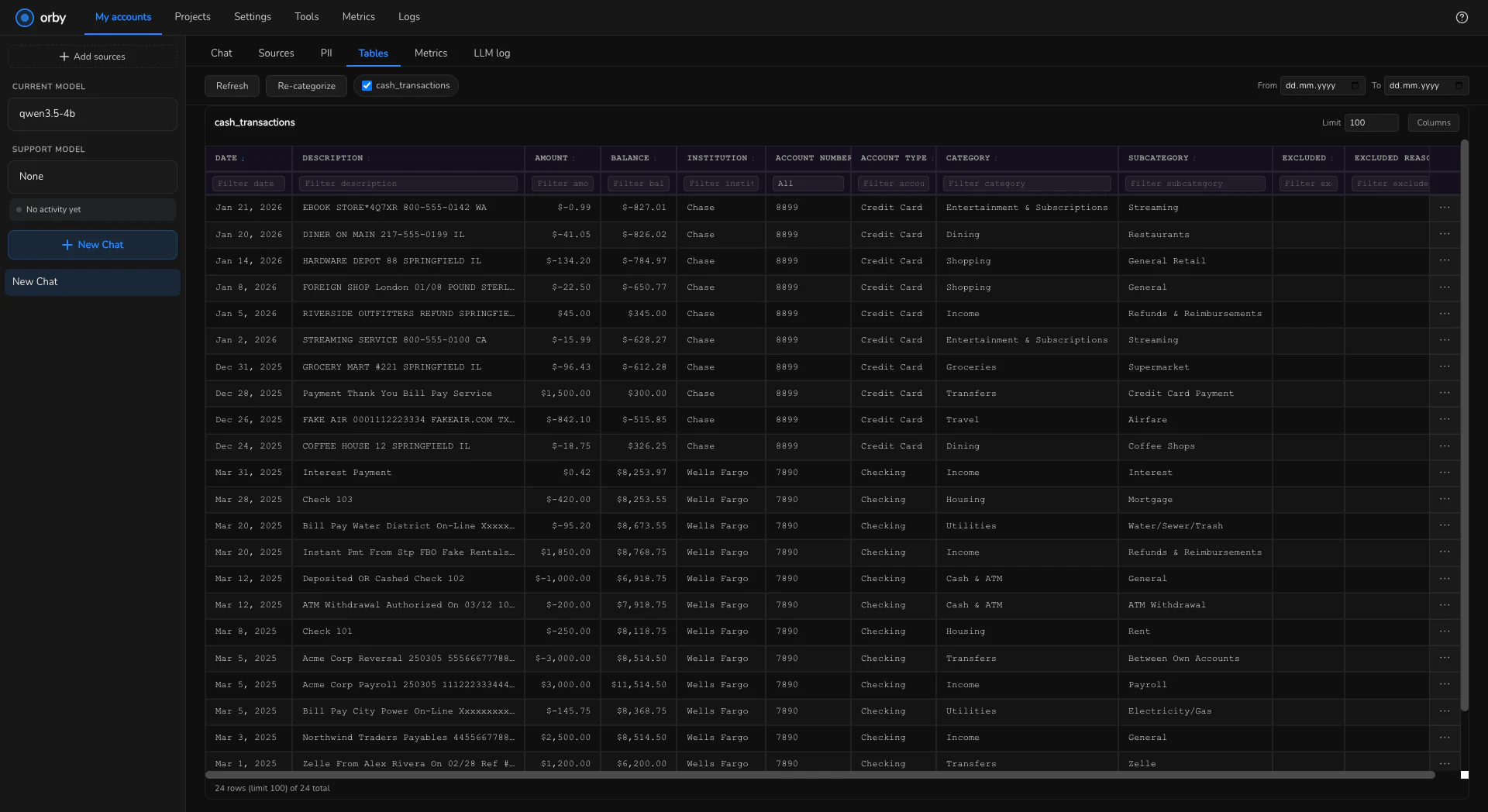
Task: Switch to the Sources tab
Action: coord(276,53)
